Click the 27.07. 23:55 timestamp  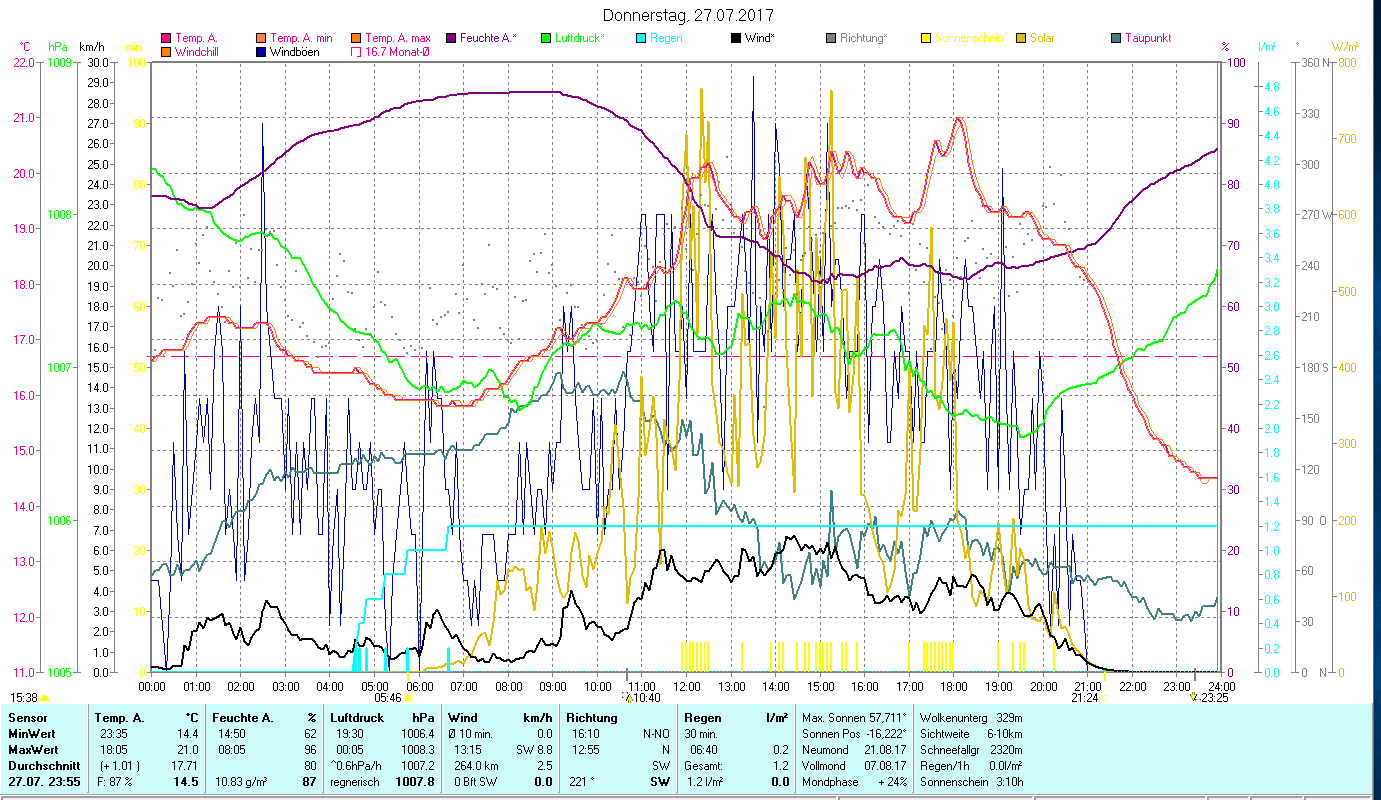click(44, 782)
